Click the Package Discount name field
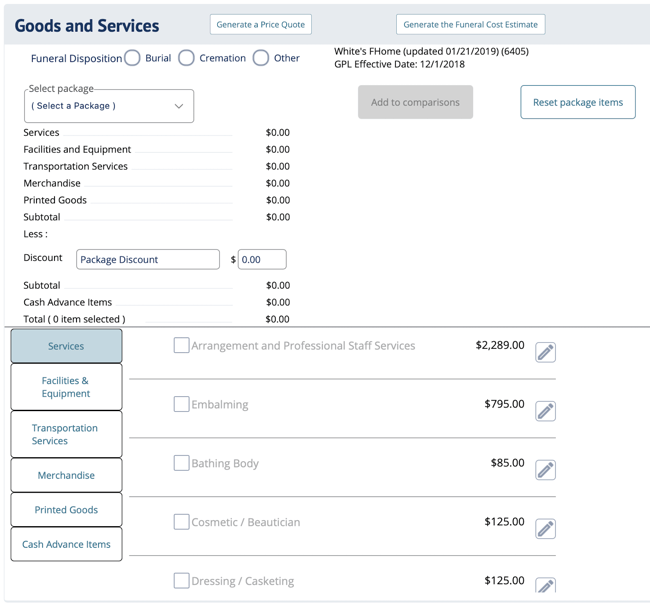650x607 pixels. (x=148, y=260)
